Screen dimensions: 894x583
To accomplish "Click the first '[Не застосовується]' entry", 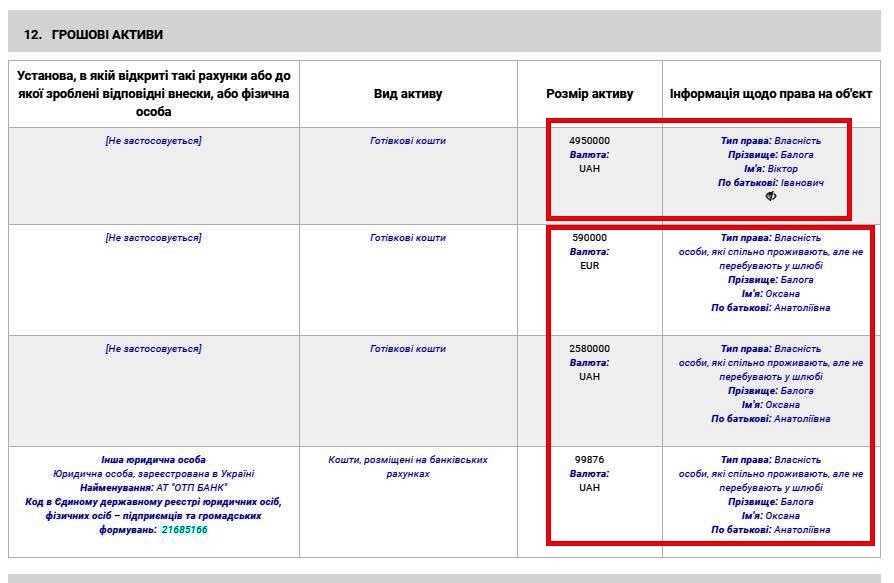I will tap(153, 141).
